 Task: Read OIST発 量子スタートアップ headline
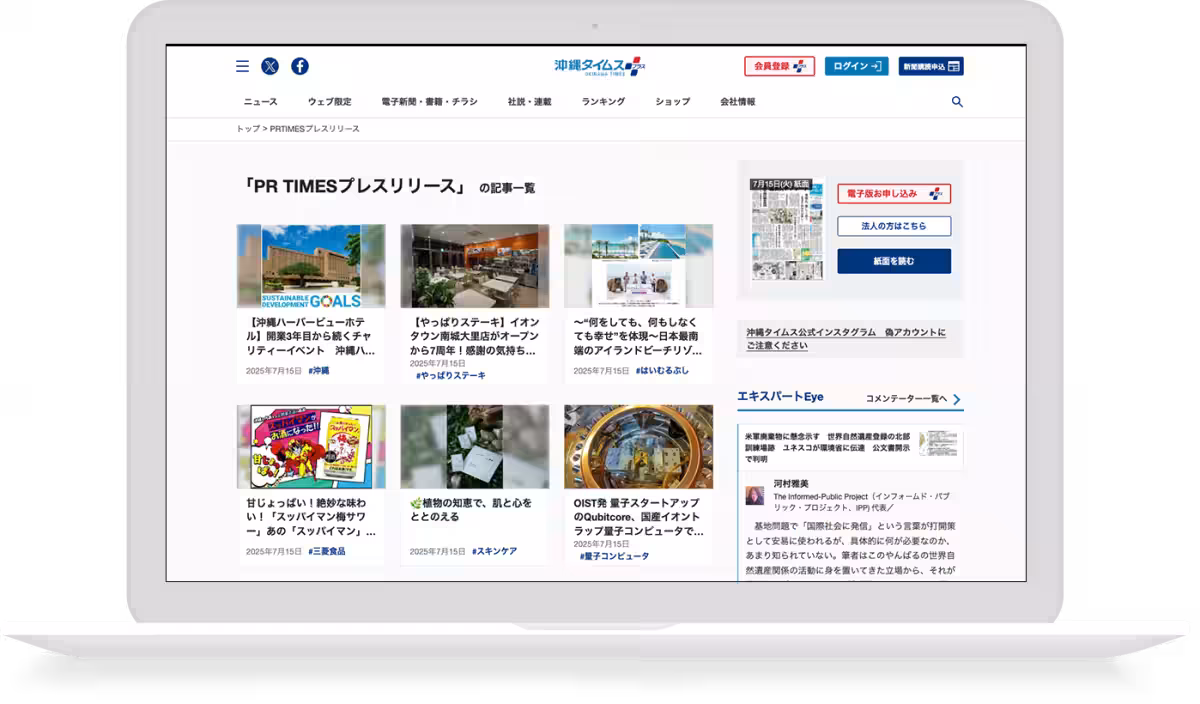(639, 517)
